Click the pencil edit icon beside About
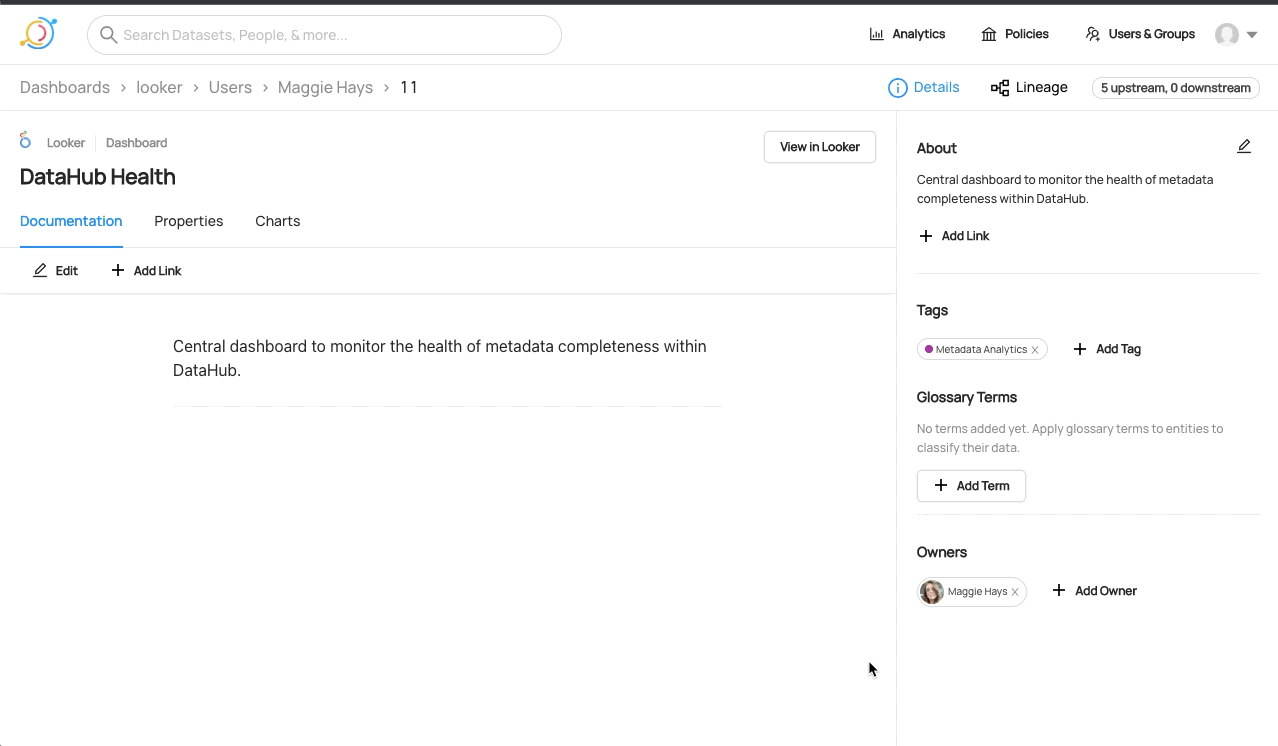This screenshot has height=746, width=1278. pyautogui.click(x=1243, y=147)
